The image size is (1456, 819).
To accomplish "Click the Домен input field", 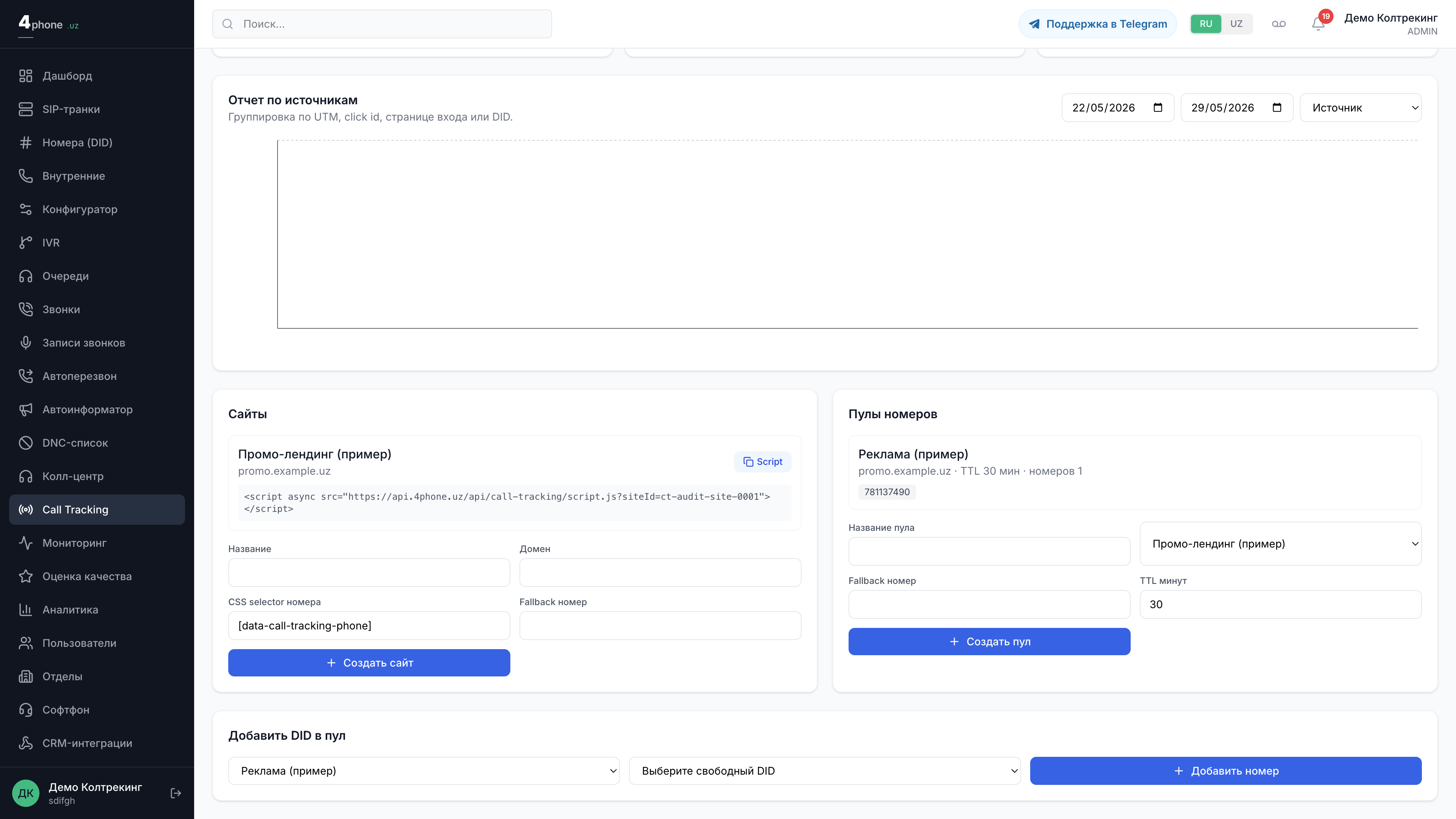I will (x=660, y=573).
